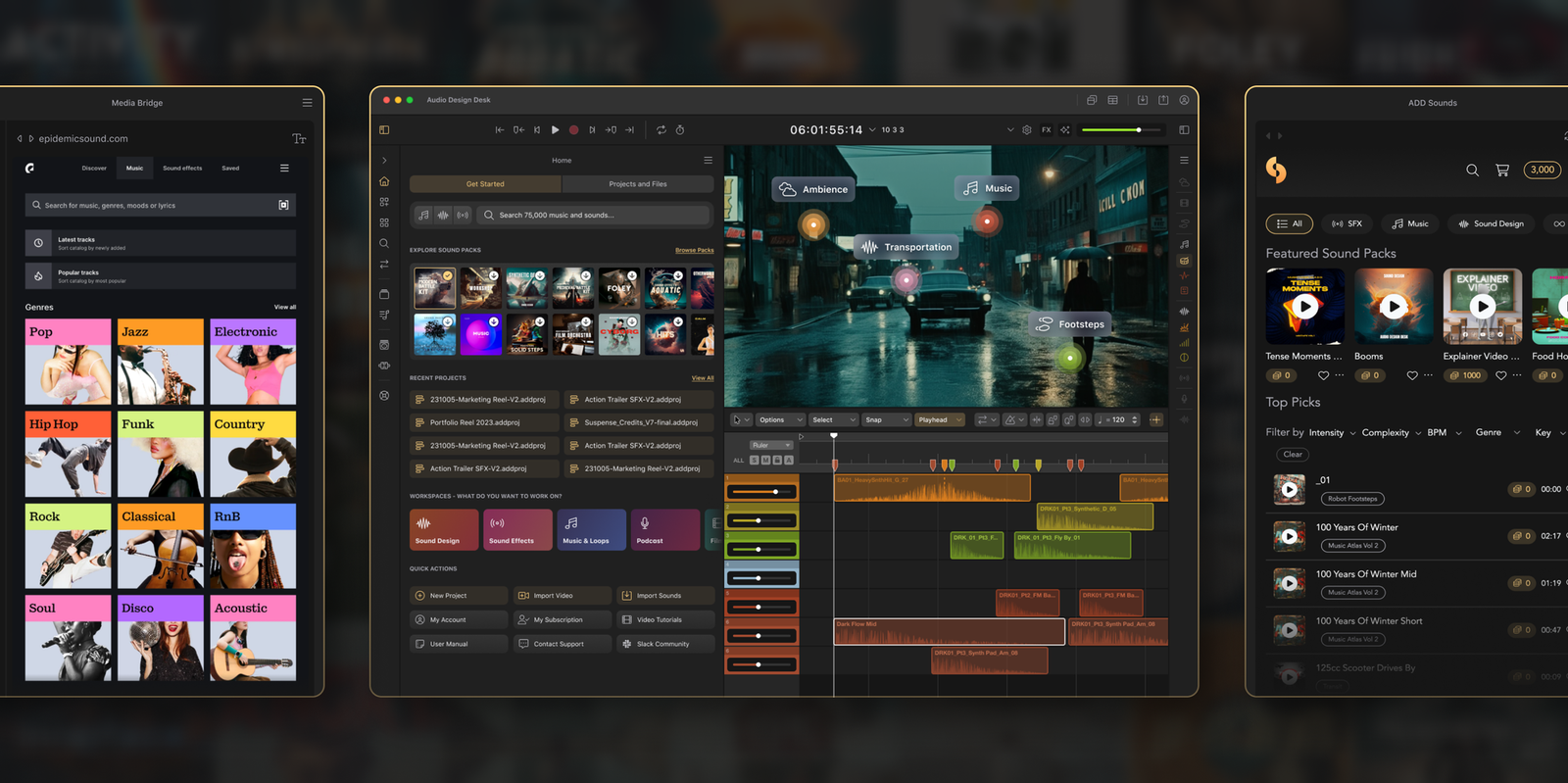This screenshot has width=1568, height=783.
Task: Open the Home panel hamburger menu
Action: pos(708,160)
